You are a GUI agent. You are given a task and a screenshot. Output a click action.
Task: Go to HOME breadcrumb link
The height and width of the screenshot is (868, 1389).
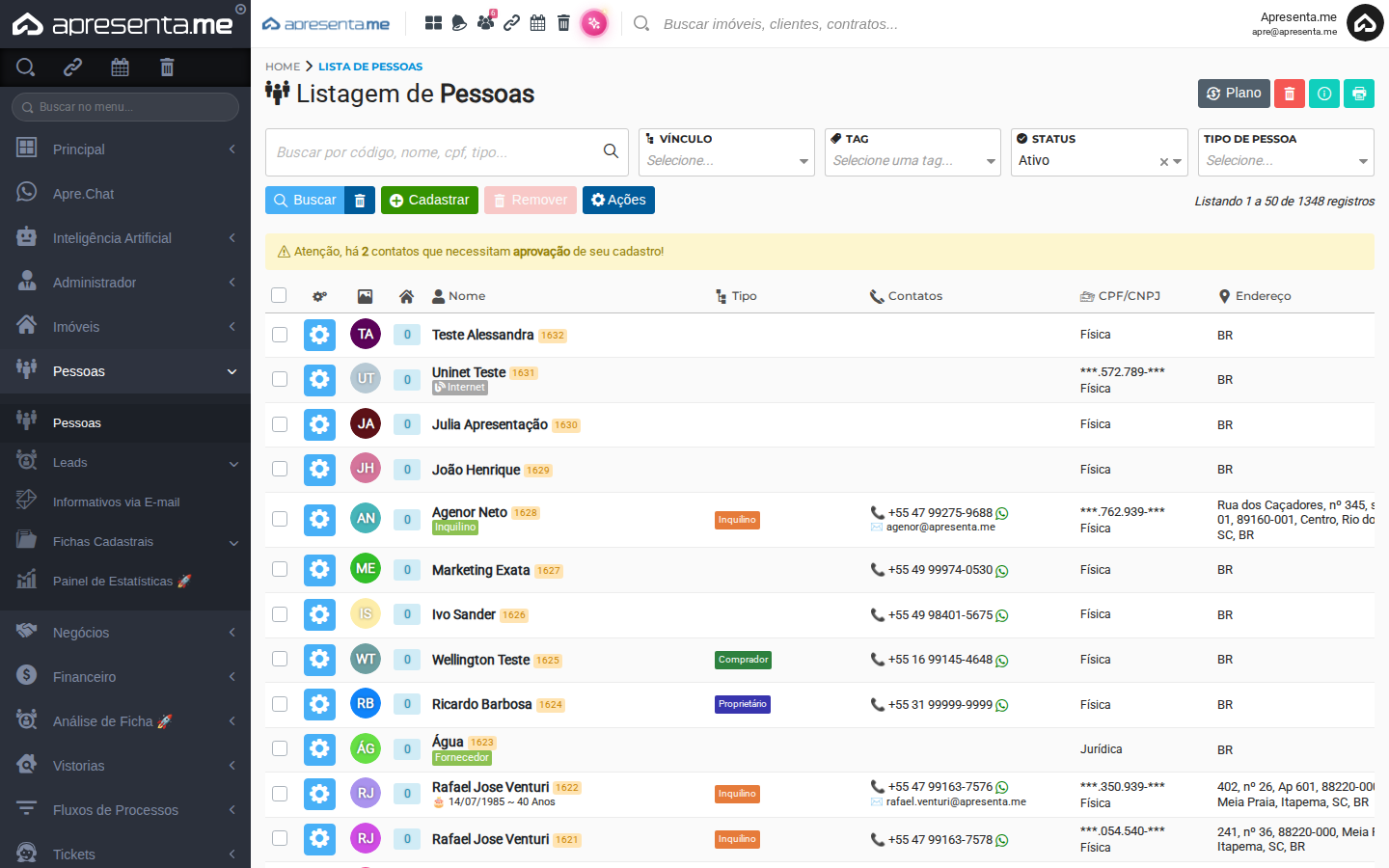coord(283,67)
